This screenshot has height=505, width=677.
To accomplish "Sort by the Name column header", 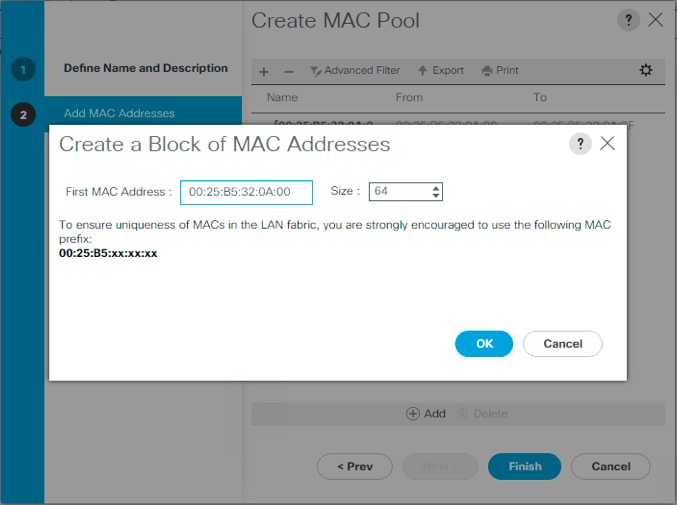I will click(x=282, y=97).
